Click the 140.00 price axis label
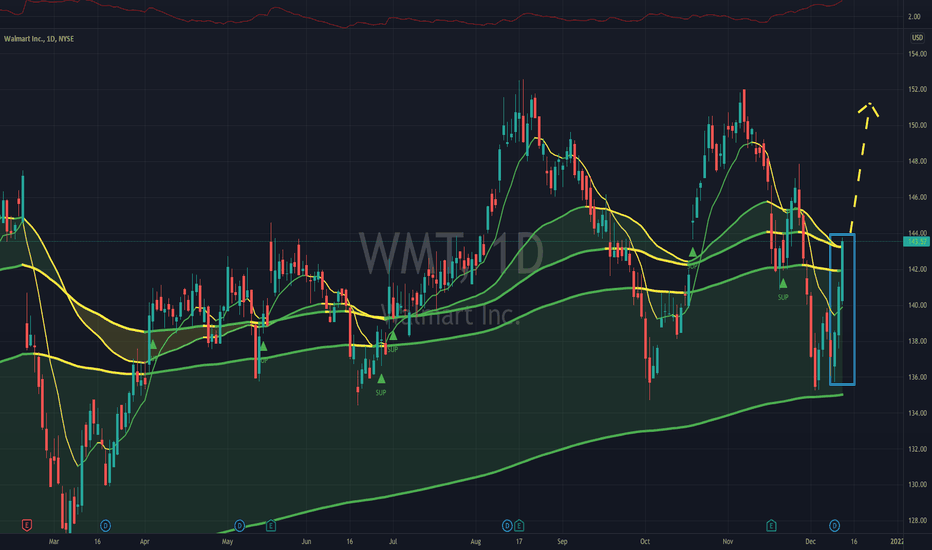The image size is (932, 550). click(917, 305)
